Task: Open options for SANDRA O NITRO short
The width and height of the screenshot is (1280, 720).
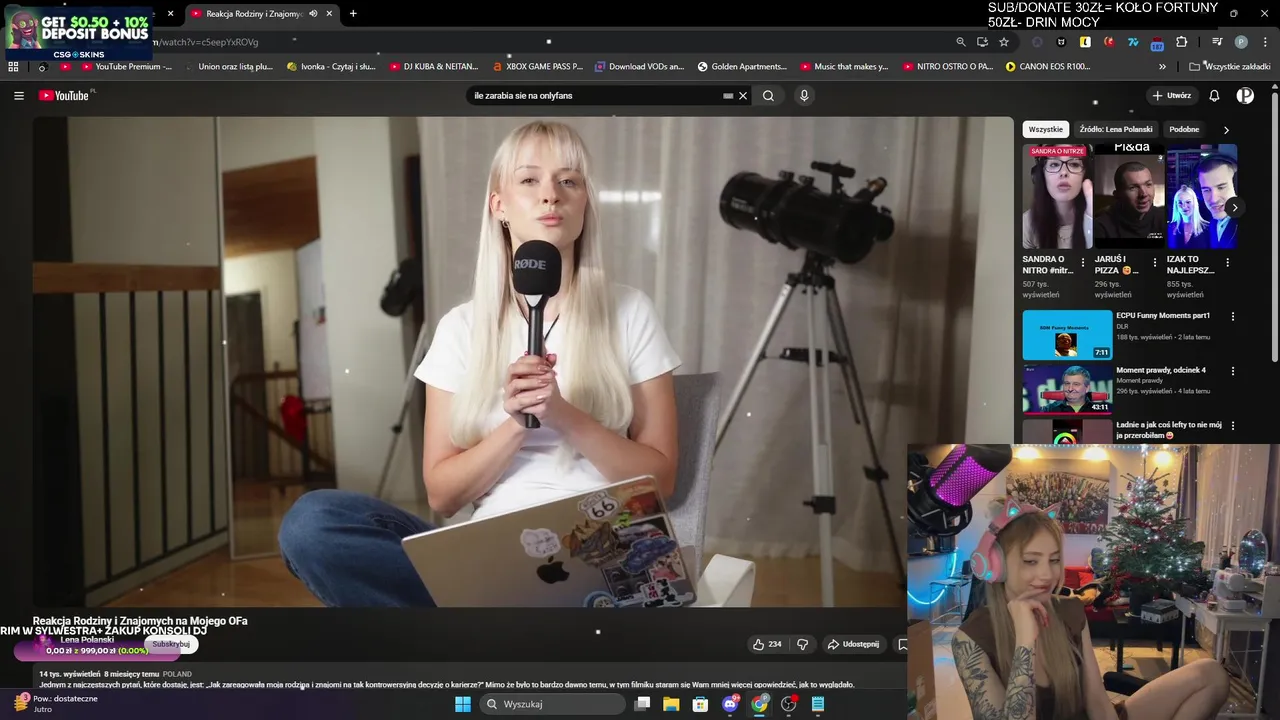Action: (x=1083, y=263)
